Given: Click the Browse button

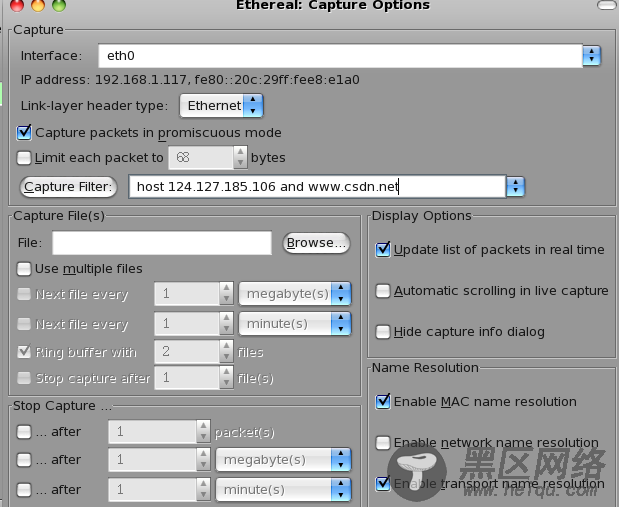Looking at the screenshot, I should coord(316,243).
